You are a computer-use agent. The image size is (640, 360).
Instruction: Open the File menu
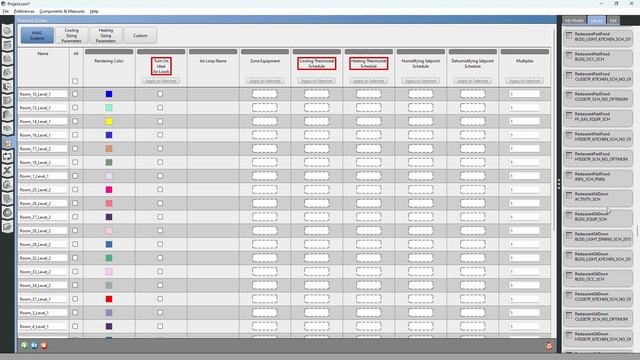tap(5, 11)
